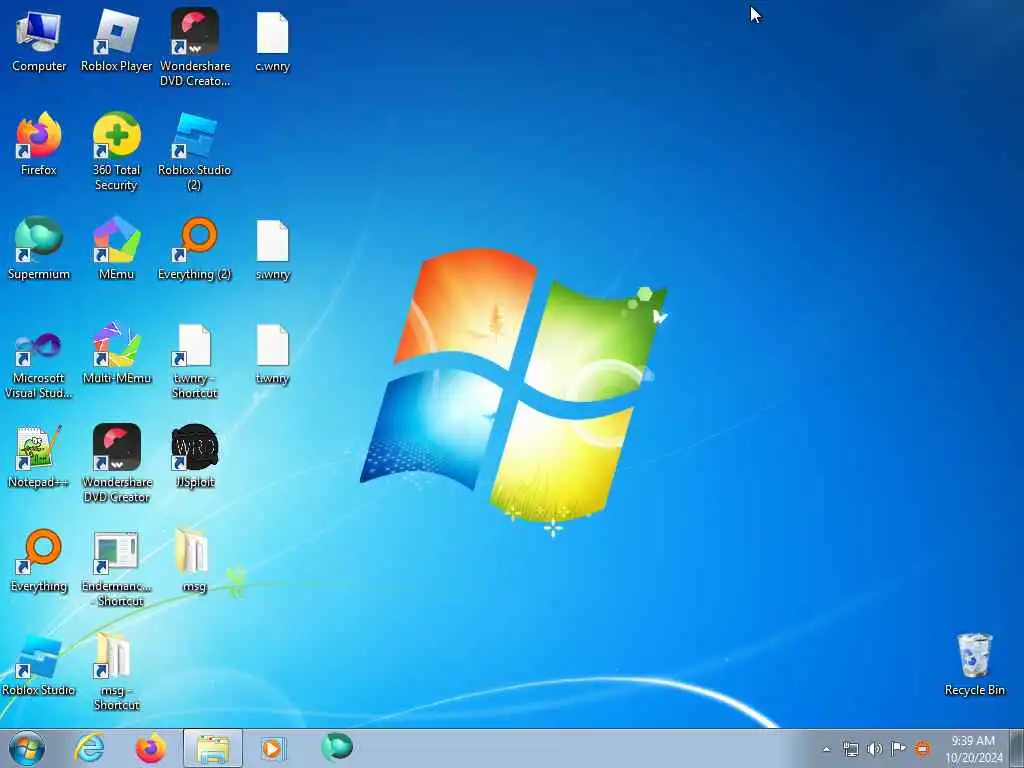This screenshot has height=768, width=1024.
Task: Select the Wondershare DVD Creator icon
Action: [x=116, y=463]
